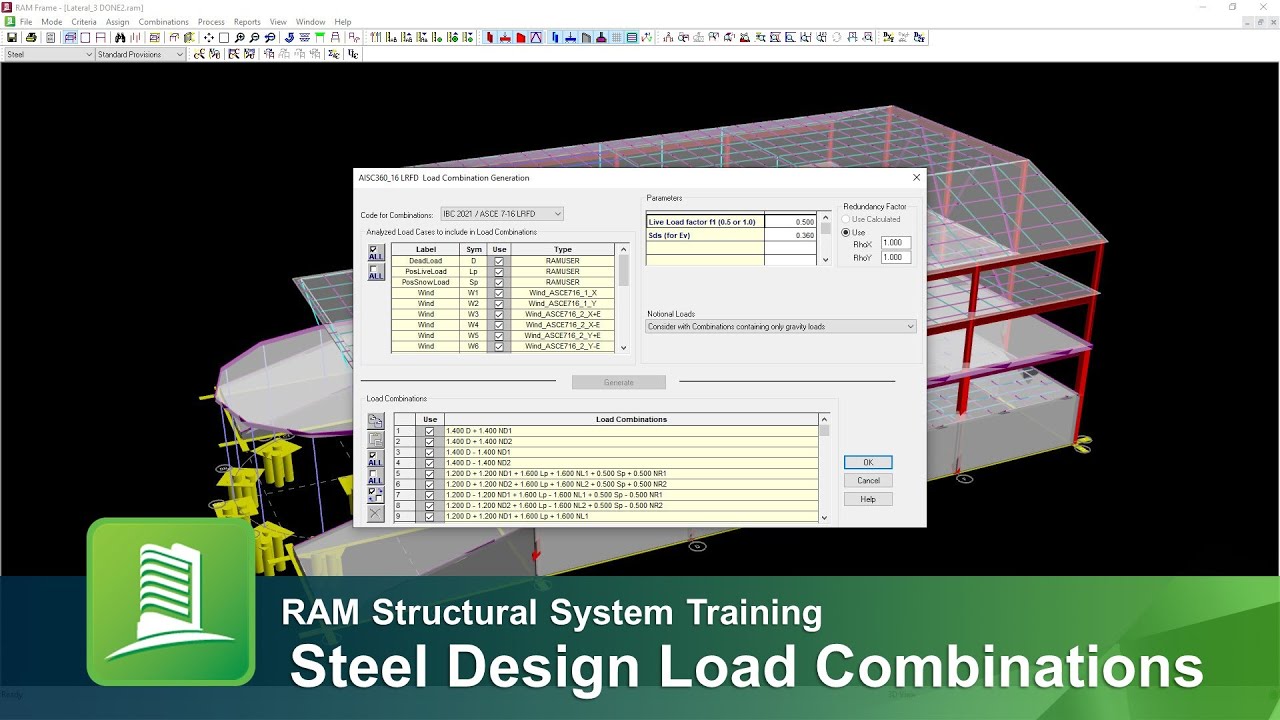Uncheck all analyzed load cases with empty ALL icon
The width and height of the screenshot is (1280, 720).
tap(376, 272)
